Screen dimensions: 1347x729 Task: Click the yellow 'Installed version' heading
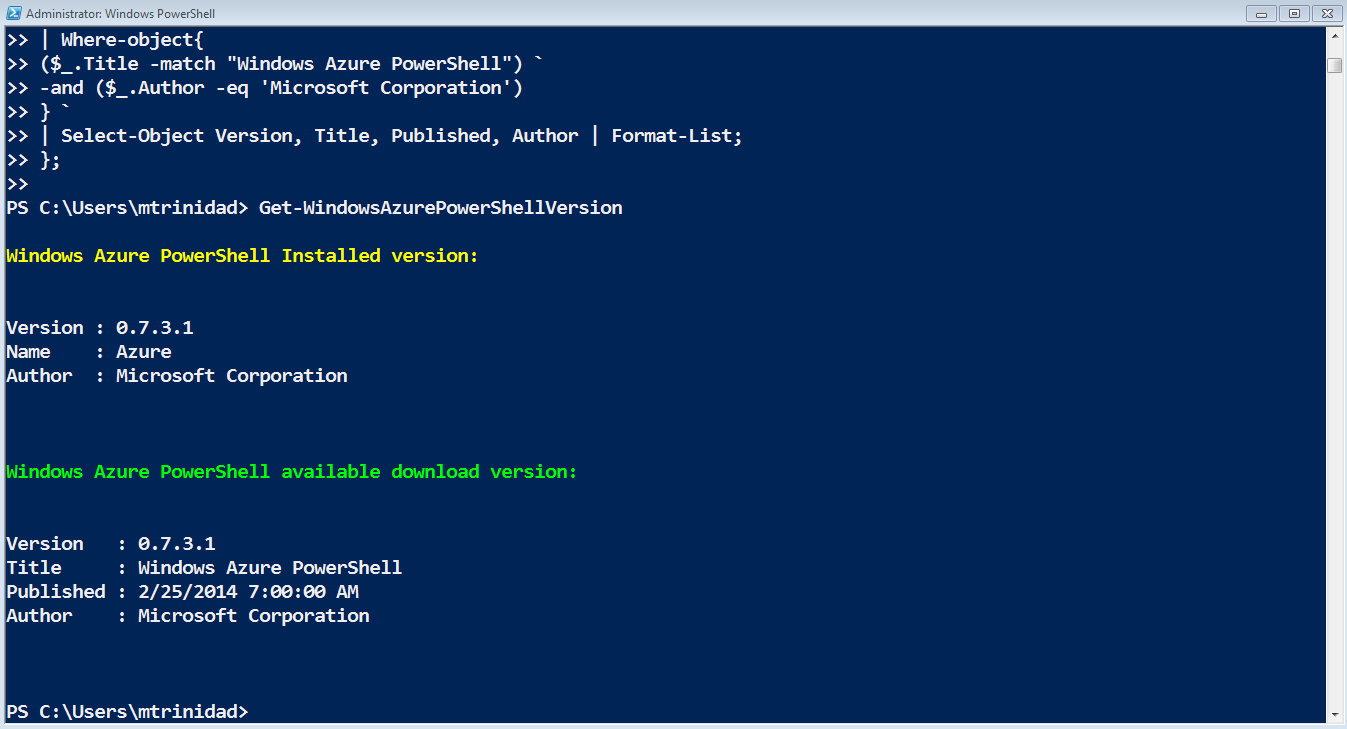pos(243,256)
